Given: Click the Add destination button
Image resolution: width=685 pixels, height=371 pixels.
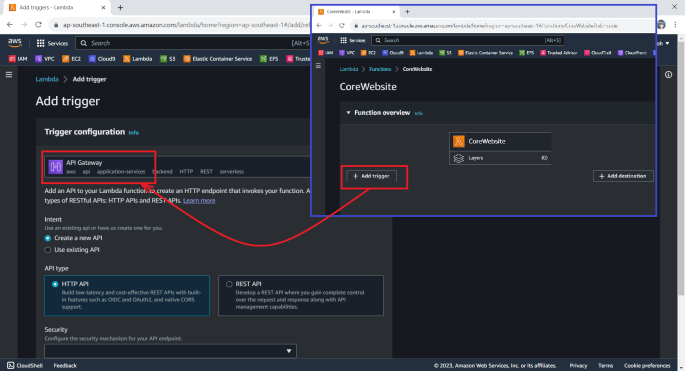Looking at the screenshot, I should [x=623, y=176].
